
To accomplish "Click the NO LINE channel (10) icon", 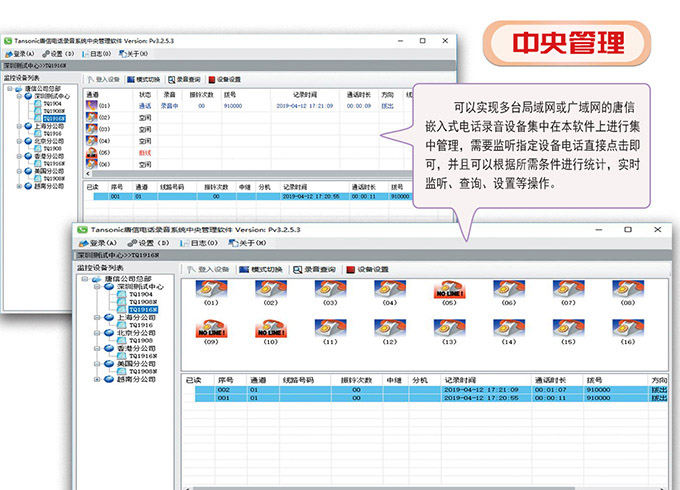I will 271,328.
